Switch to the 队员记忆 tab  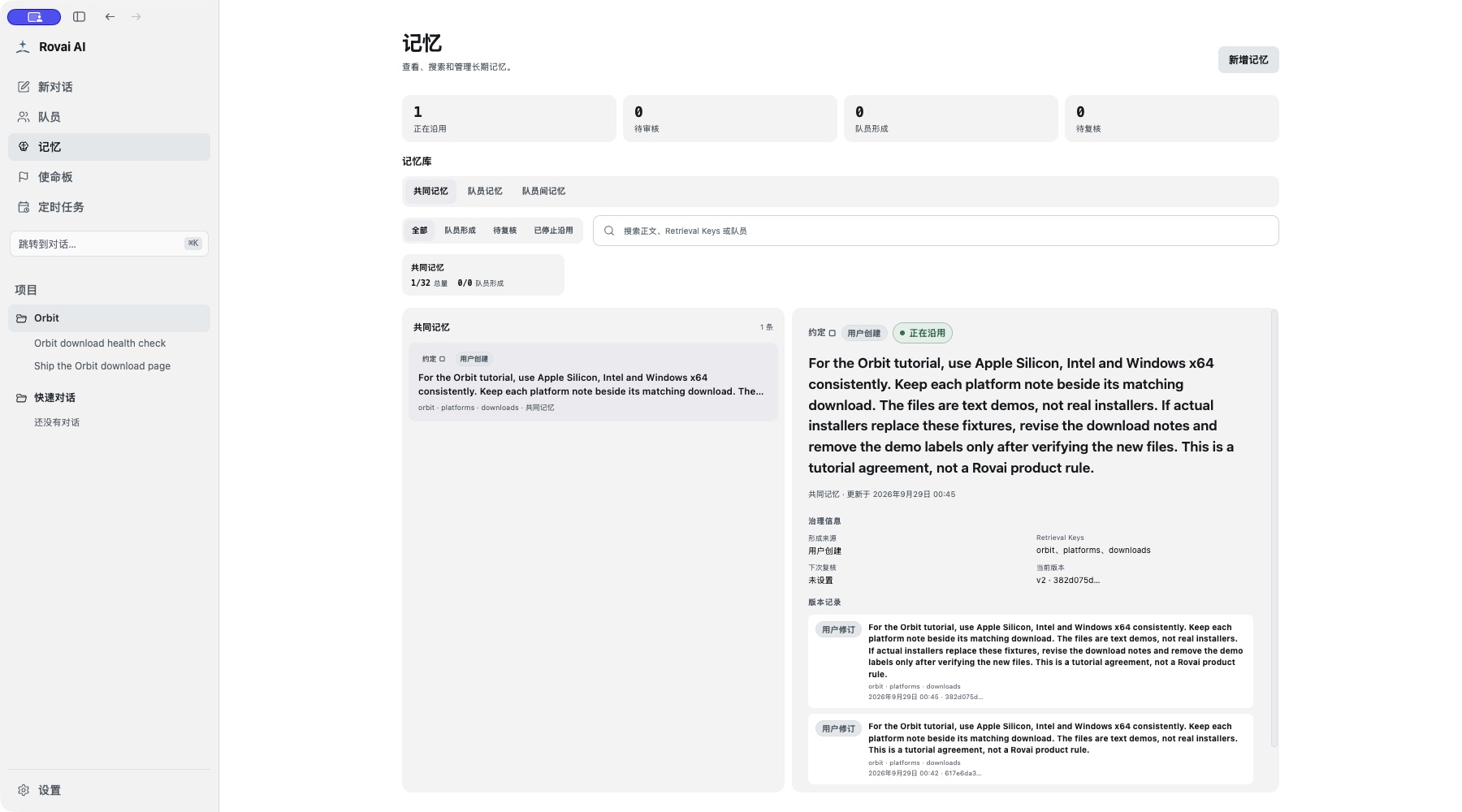tap(485, 192)
